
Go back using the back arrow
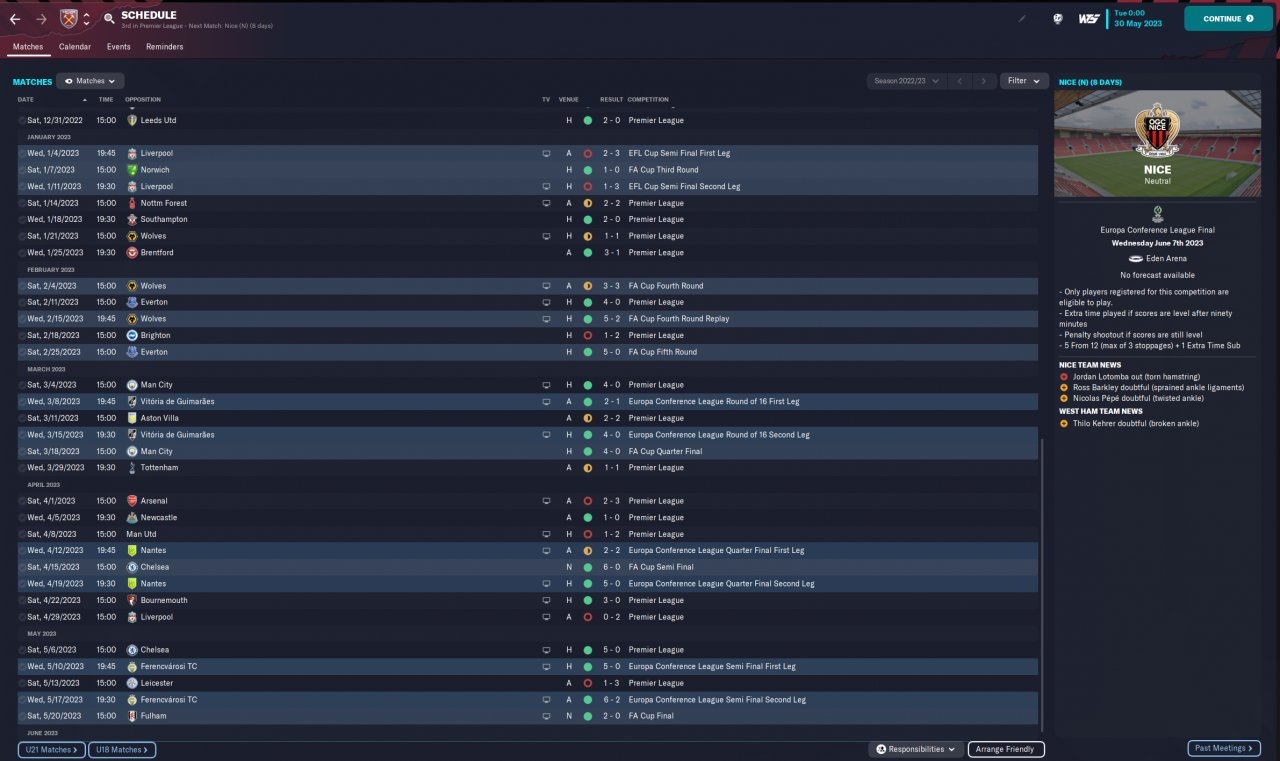[x=14, y=19]
